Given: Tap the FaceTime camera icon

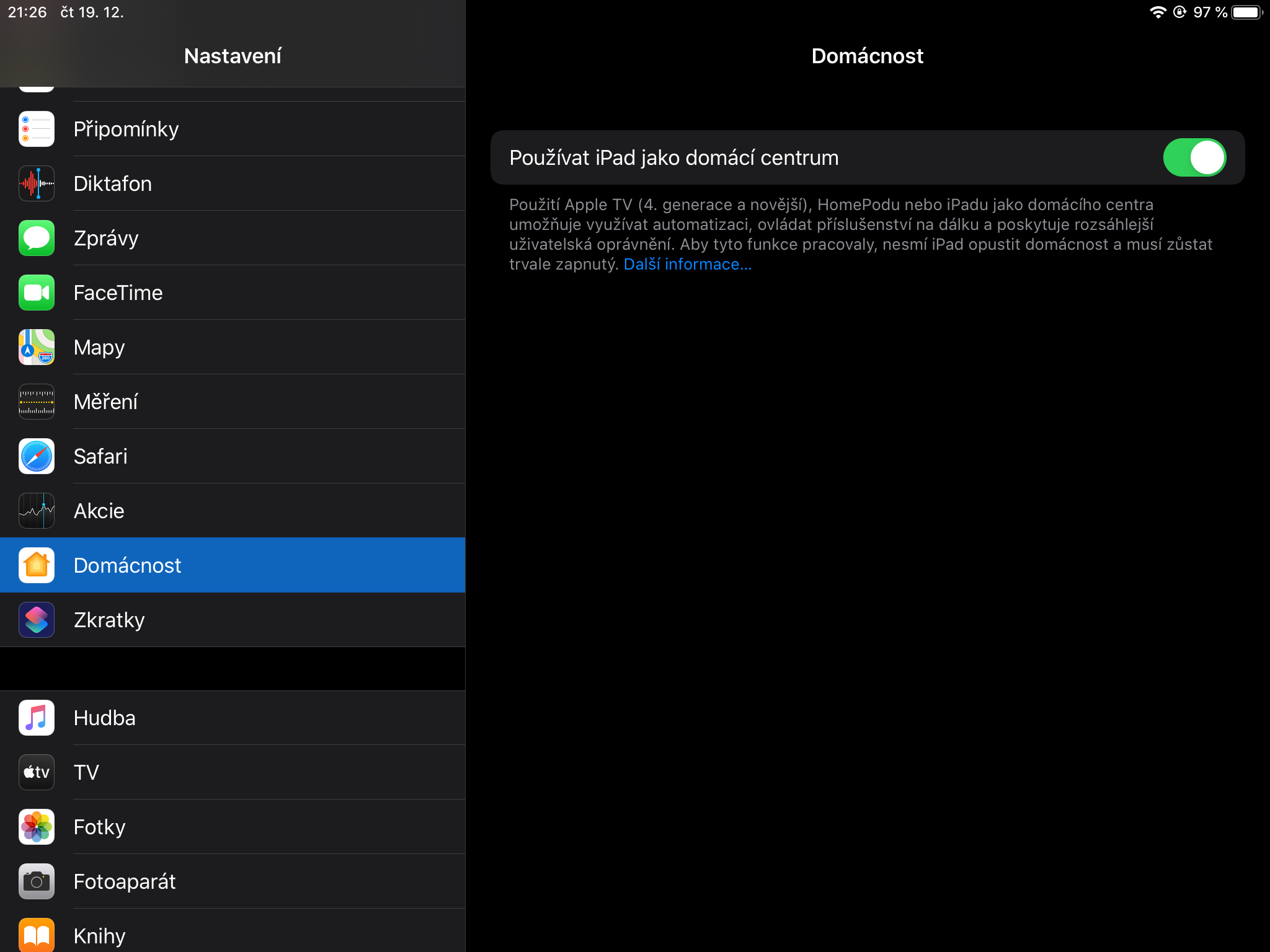Looking at the screenshot, I should click(x=37, y=293).
